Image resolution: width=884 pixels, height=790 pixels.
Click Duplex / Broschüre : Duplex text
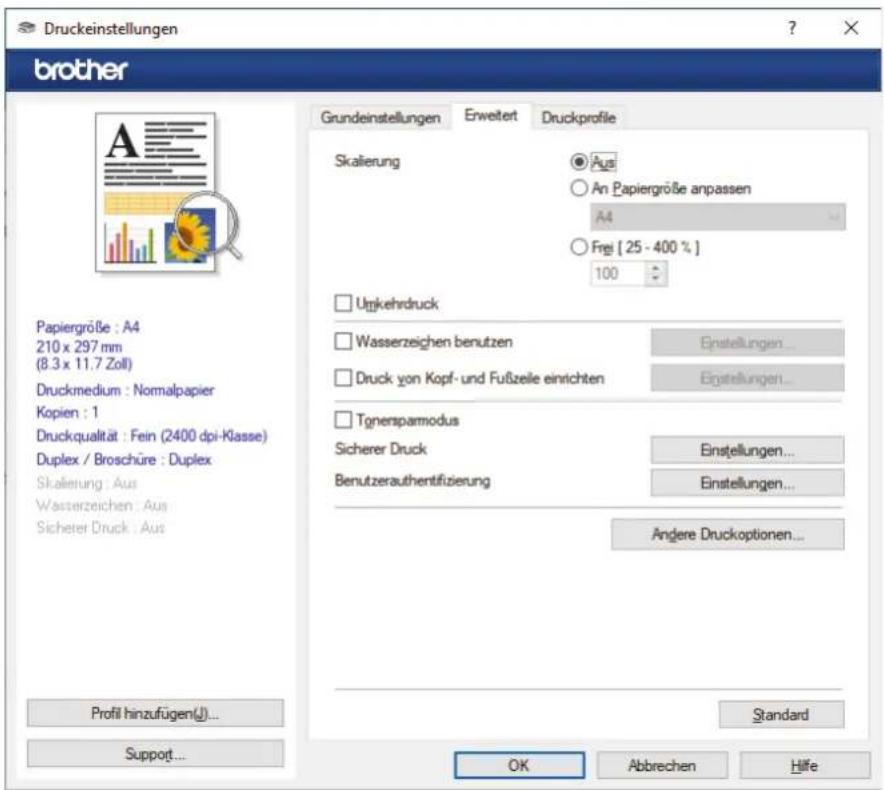123,460
